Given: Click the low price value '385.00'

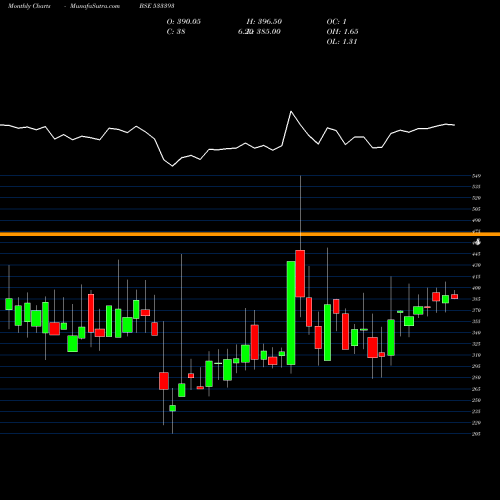Looking at the screenshot, I should pyautogui.click(x=268, y=32).
